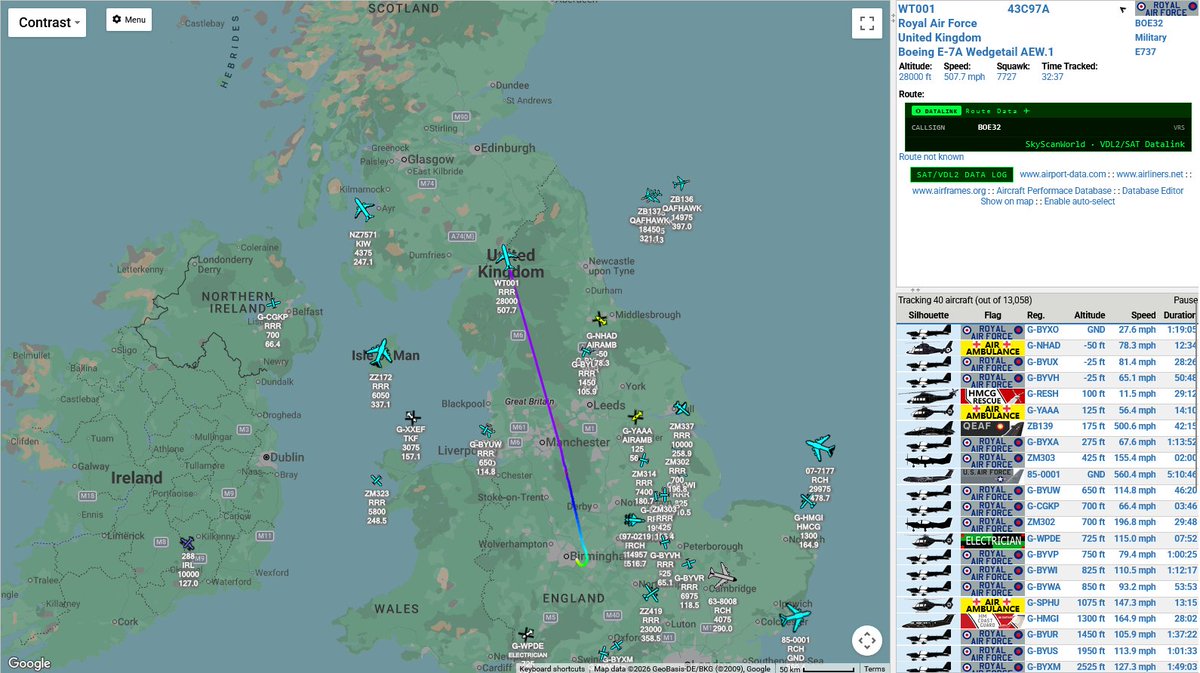Open the Database Editor link
The width and height of the screenshot is (1200, 673).
click(1152, 190)
